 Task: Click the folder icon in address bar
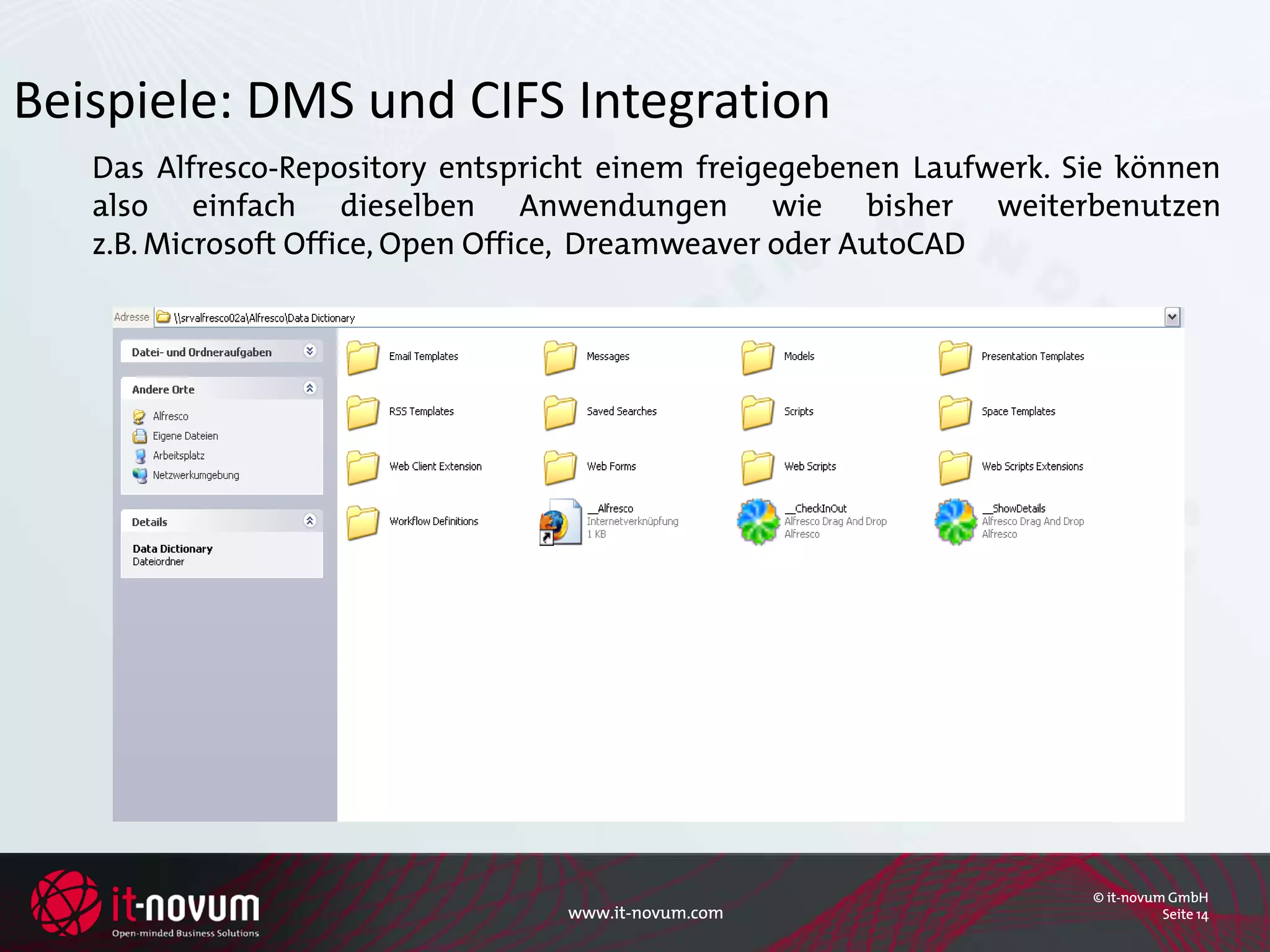point(163,317)
